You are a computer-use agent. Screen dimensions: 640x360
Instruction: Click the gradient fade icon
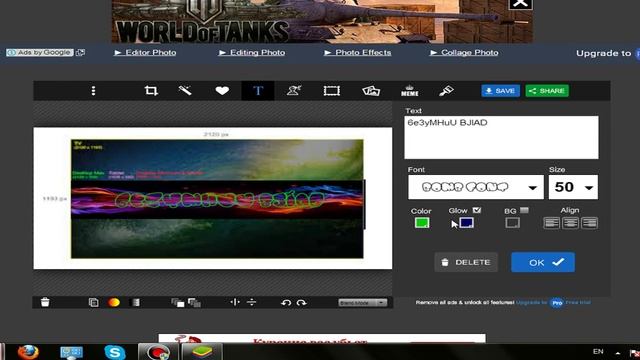point(135,302)
